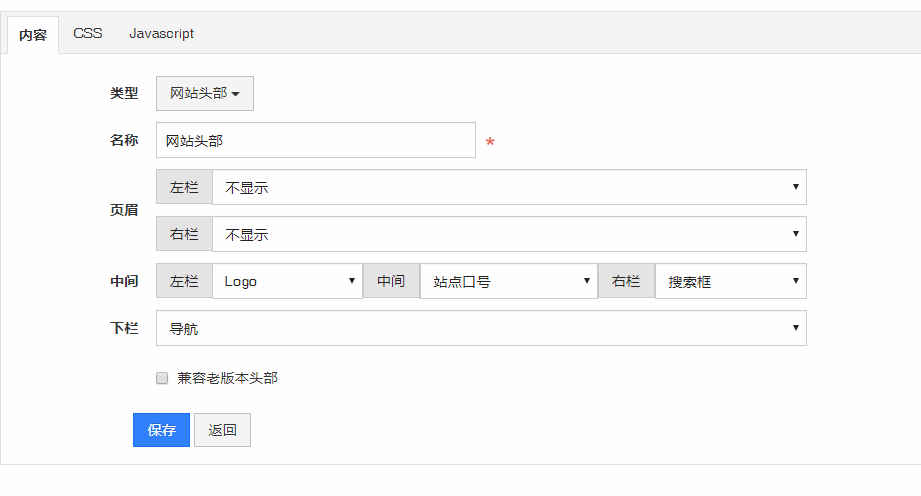Screen dimensions: 921x496
Task: Click the 下栏 field label
Action: (124, 328)
